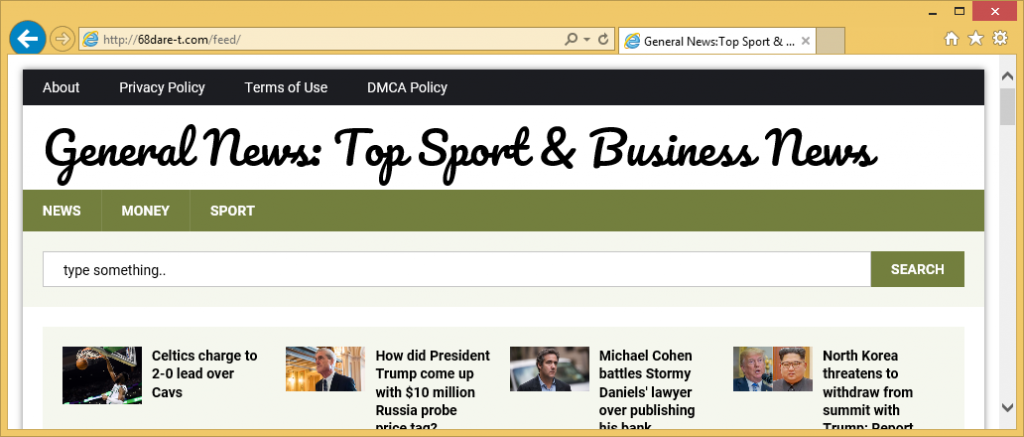Close the General News tab

coord(806,41)
